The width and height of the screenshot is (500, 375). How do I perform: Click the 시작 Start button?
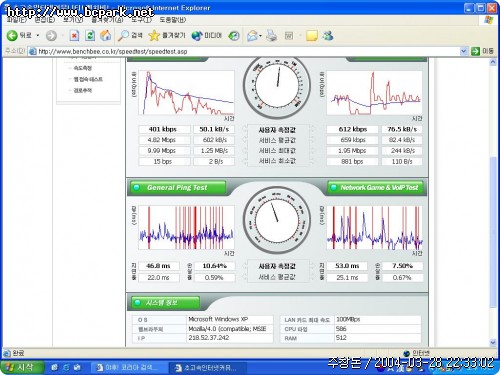[21, 367]
